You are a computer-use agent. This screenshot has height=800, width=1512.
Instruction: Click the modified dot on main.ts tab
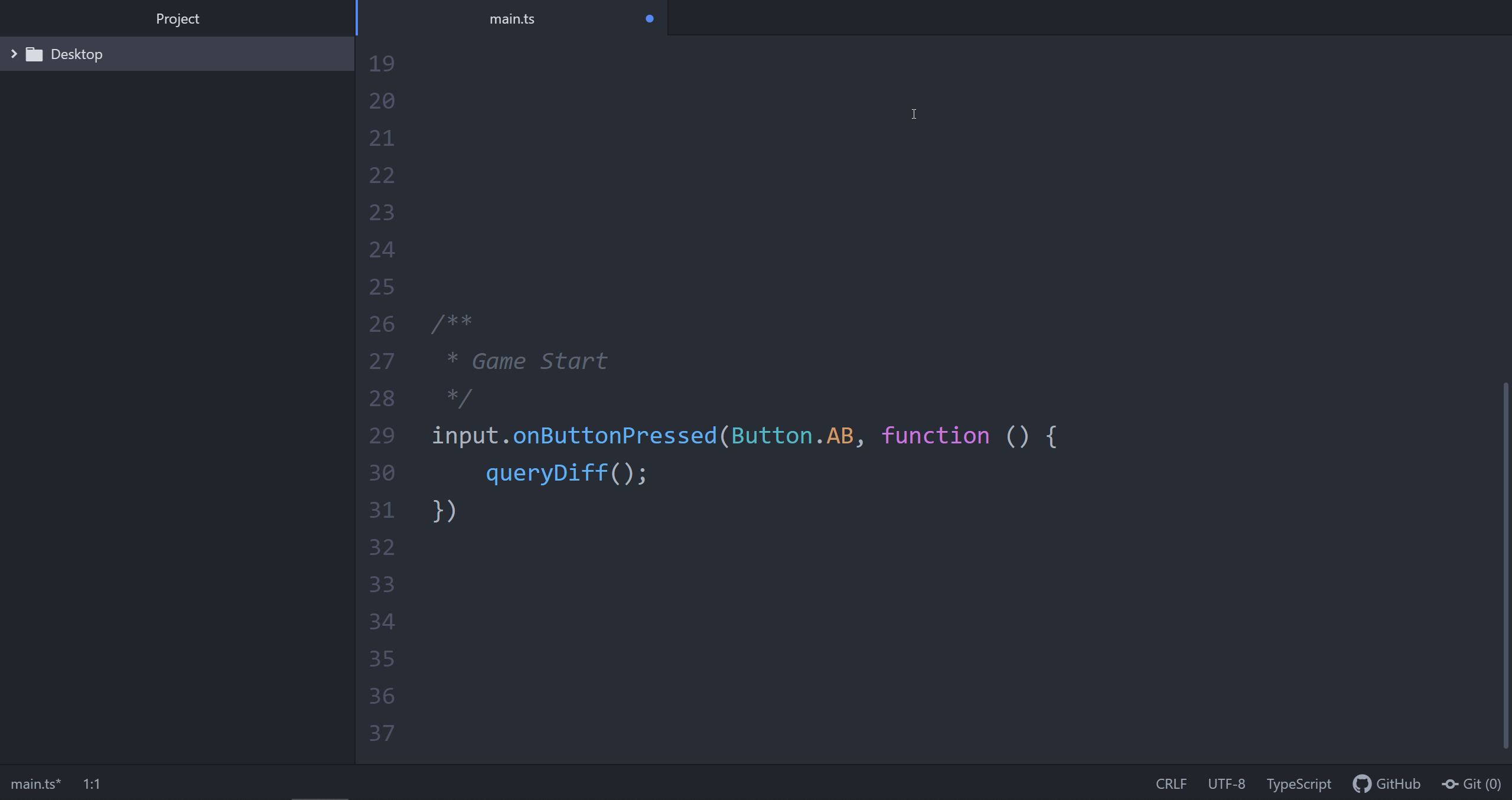click(649, 19)
